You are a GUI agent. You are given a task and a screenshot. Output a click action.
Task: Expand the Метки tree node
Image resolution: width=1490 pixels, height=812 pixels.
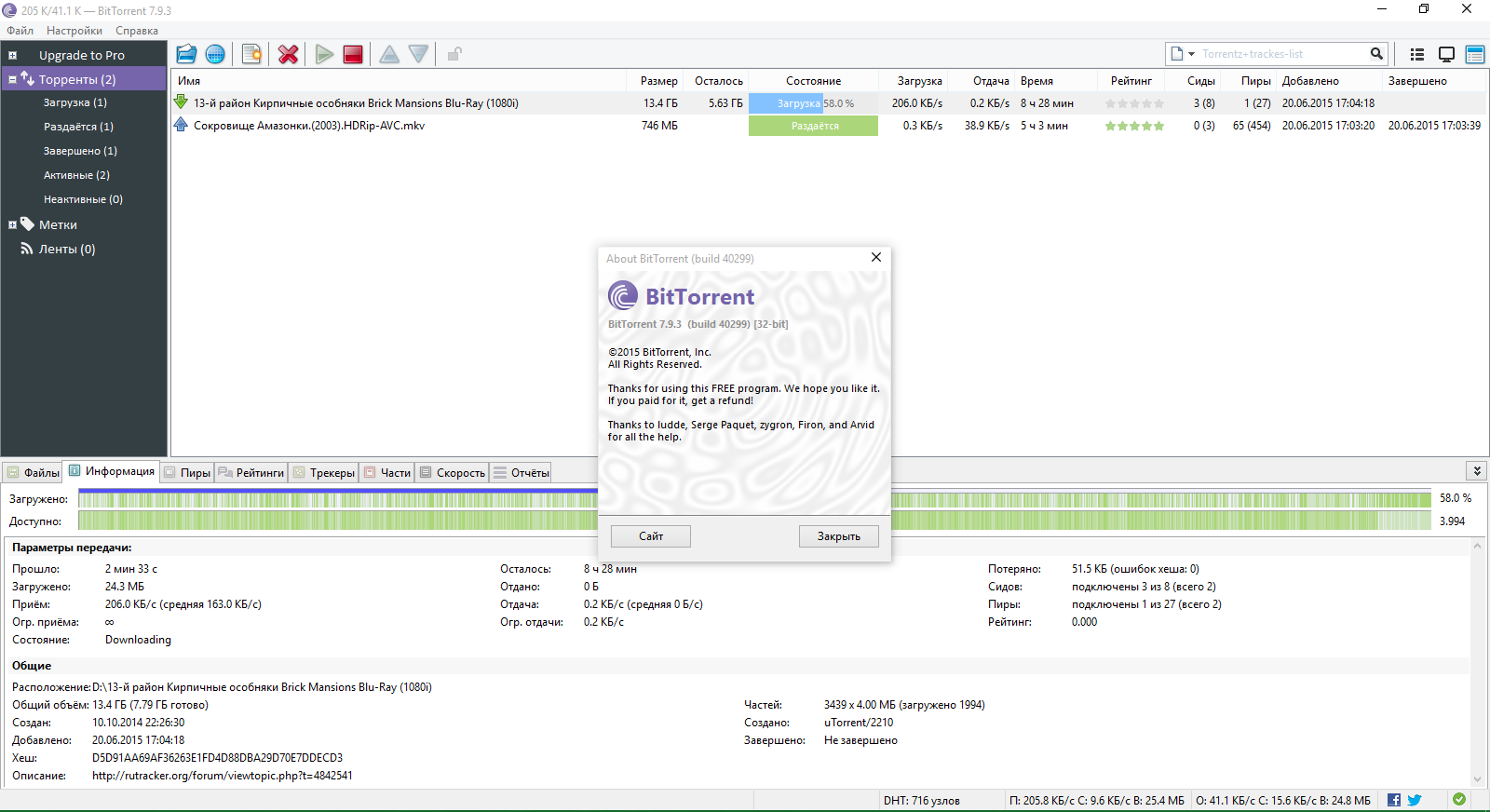12,225
